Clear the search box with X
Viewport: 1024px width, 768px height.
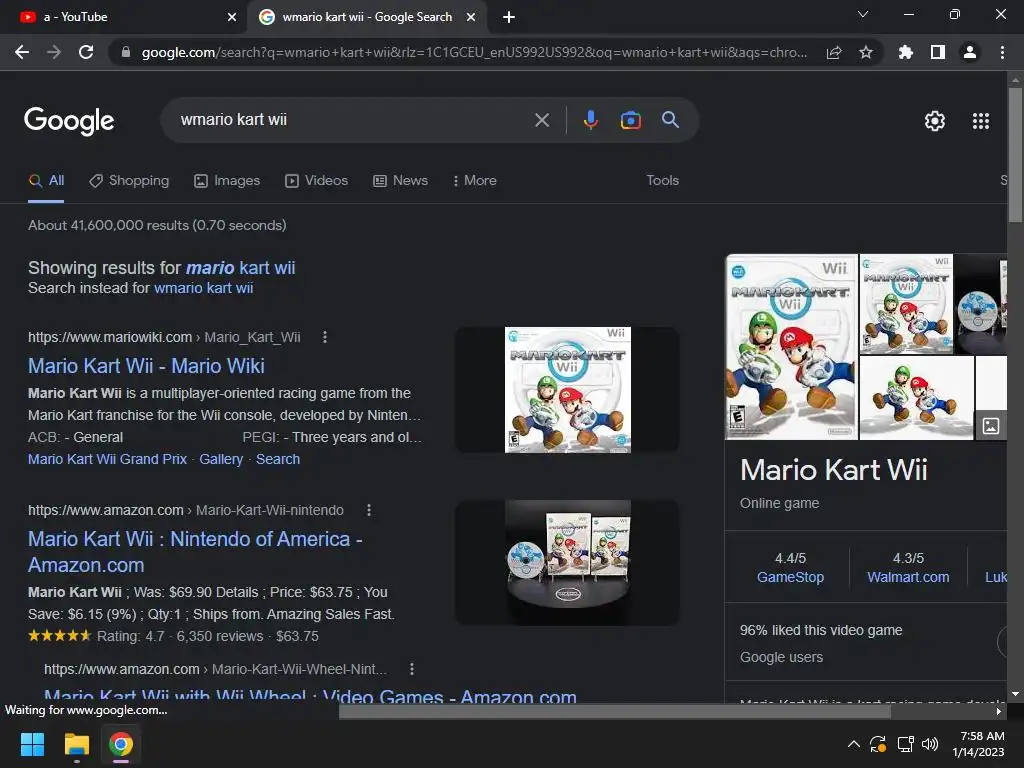[541, 120]
